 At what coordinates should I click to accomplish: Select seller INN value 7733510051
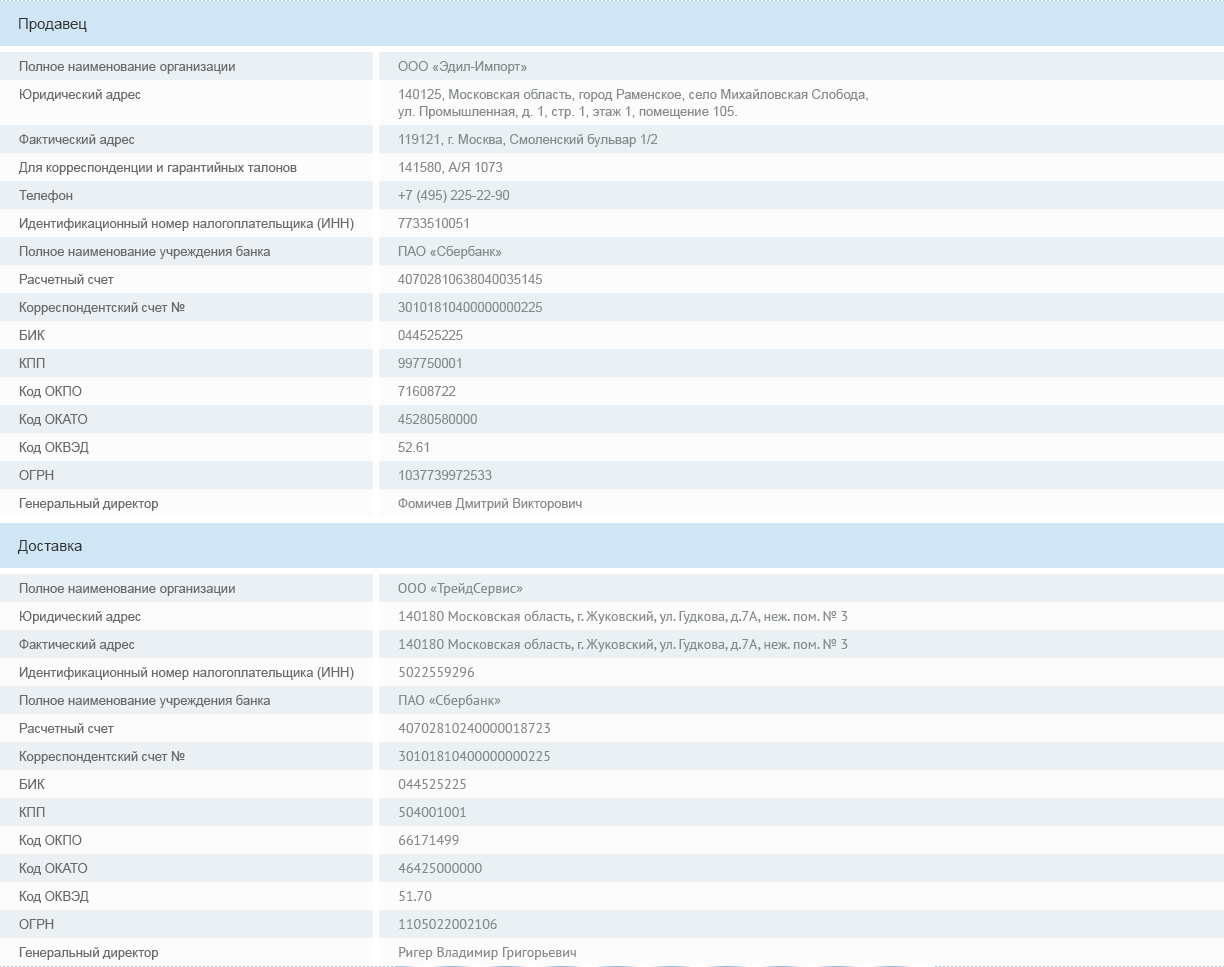[x=434, y=223]
